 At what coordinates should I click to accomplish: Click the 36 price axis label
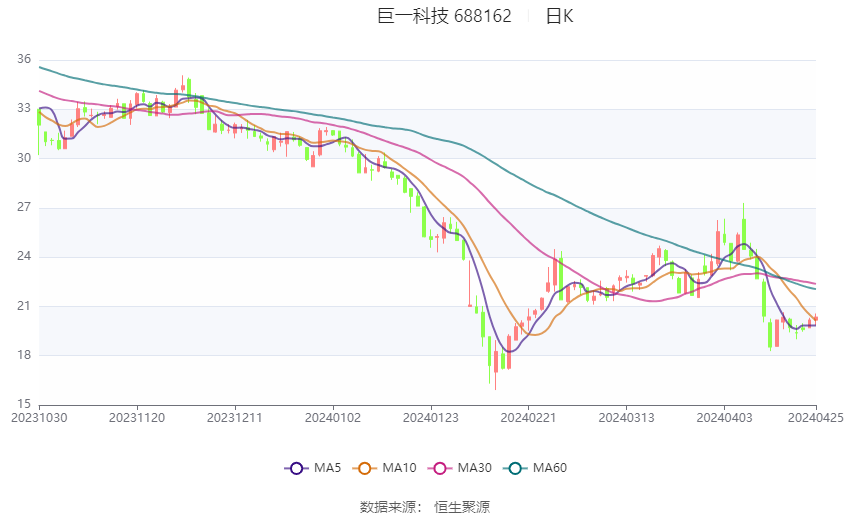coord(24,60)
